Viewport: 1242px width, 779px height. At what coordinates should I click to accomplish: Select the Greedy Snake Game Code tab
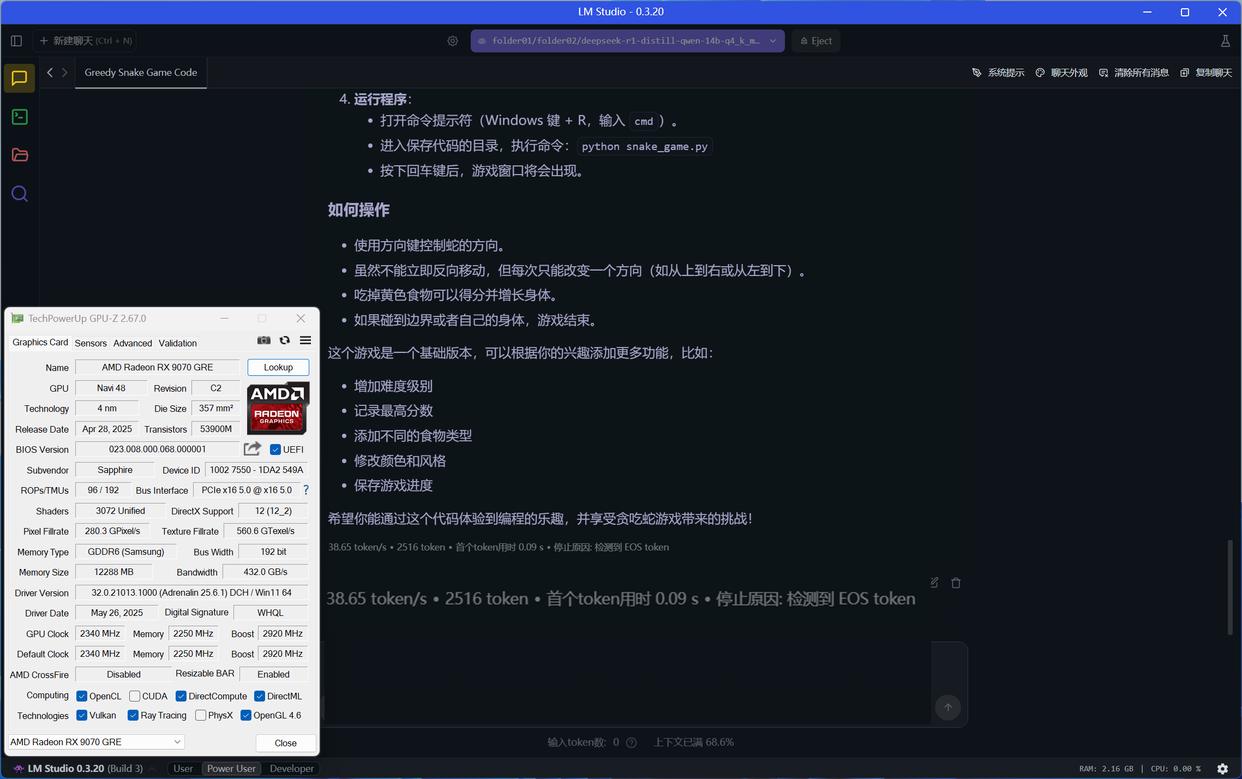[141, 72]
